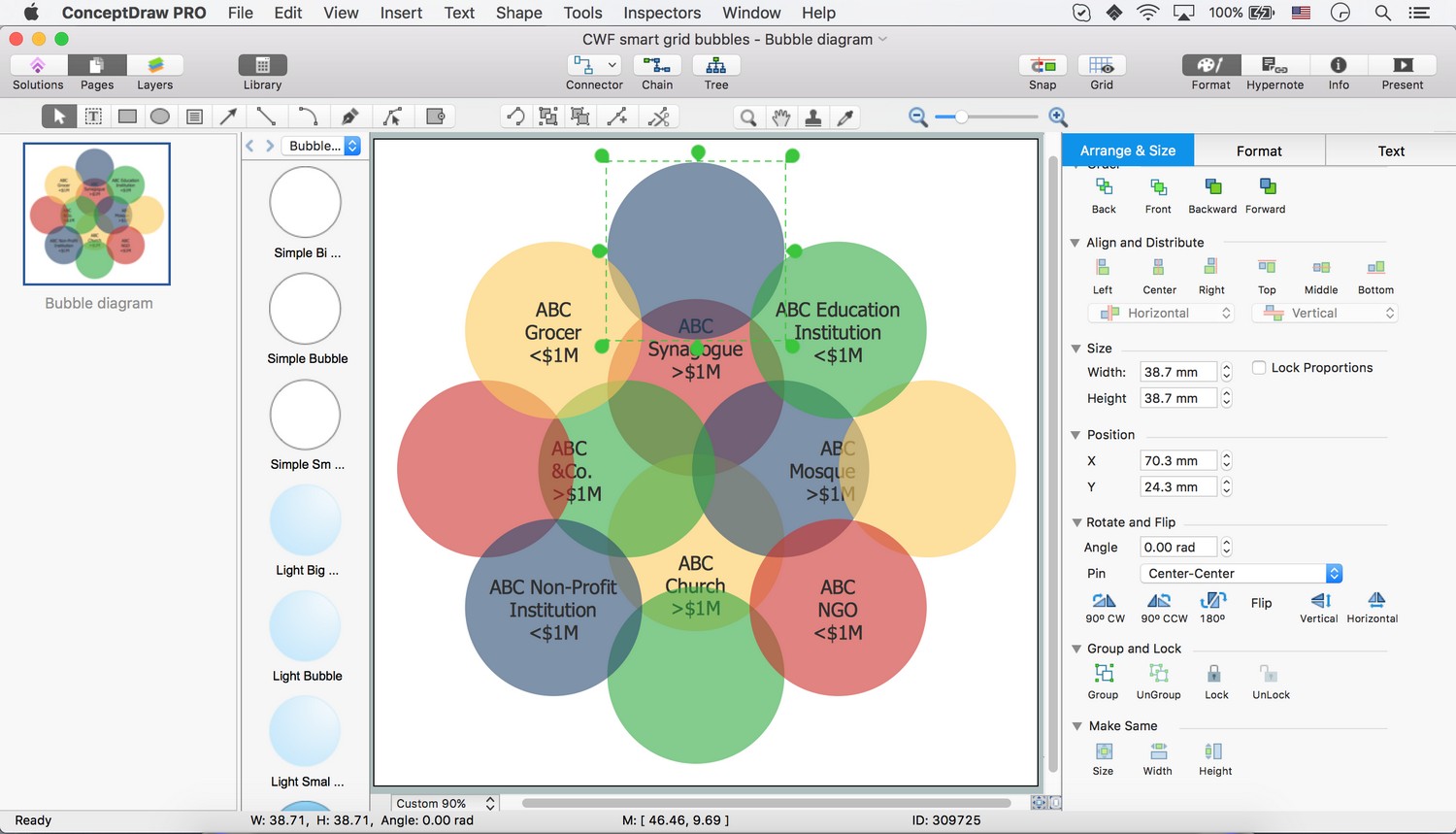Image resolution: width=1456 pixels, height=834 pixels.
Task: Click the Group objects icon
Action: (x=1104, y=673)
